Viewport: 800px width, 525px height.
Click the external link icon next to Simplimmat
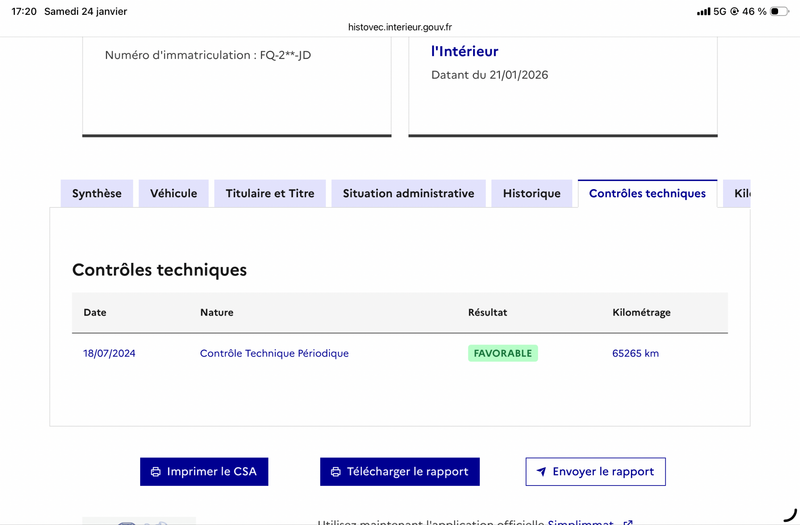coord(627,521)
